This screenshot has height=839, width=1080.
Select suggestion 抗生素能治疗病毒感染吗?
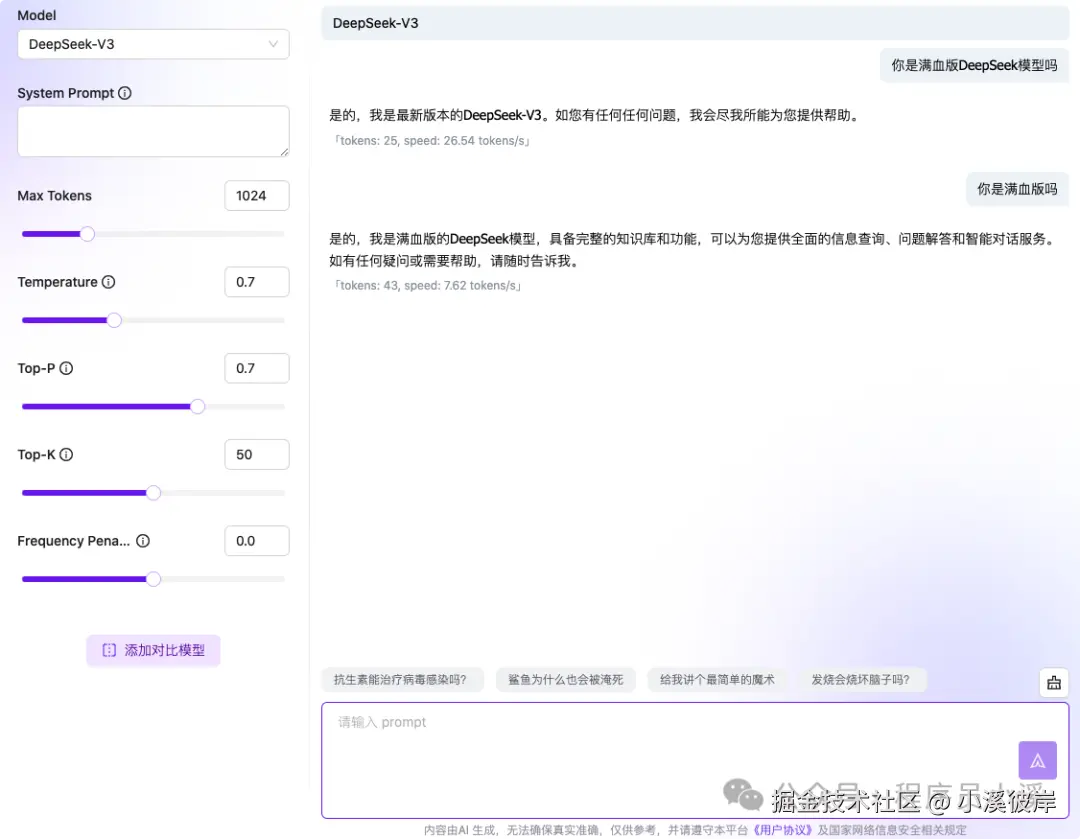tap(402, 679)
